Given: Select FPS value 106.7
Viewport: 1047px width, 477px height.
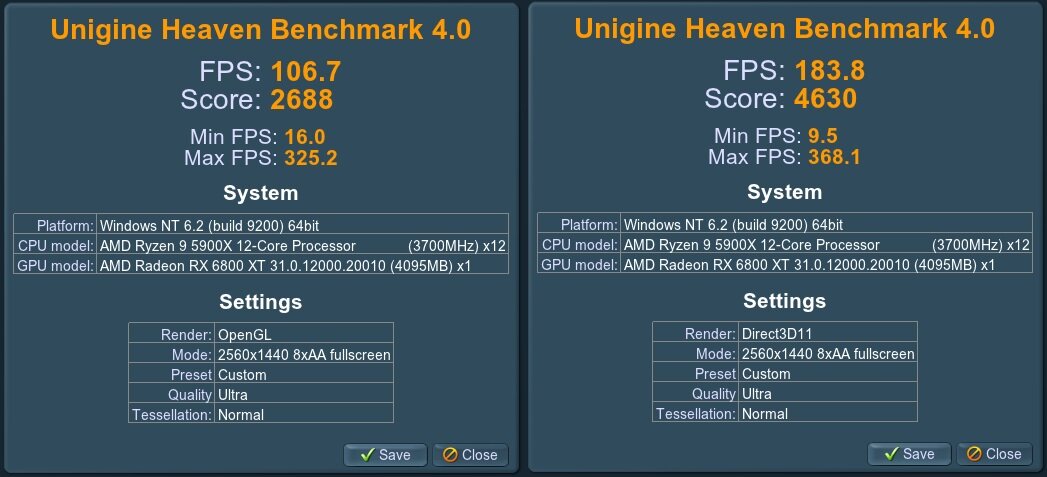Looking at the screenshot, I should 306,71.
